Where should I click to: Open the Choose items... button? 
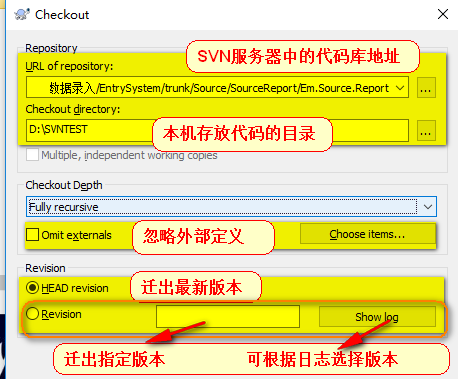click(x=368, y=234)
